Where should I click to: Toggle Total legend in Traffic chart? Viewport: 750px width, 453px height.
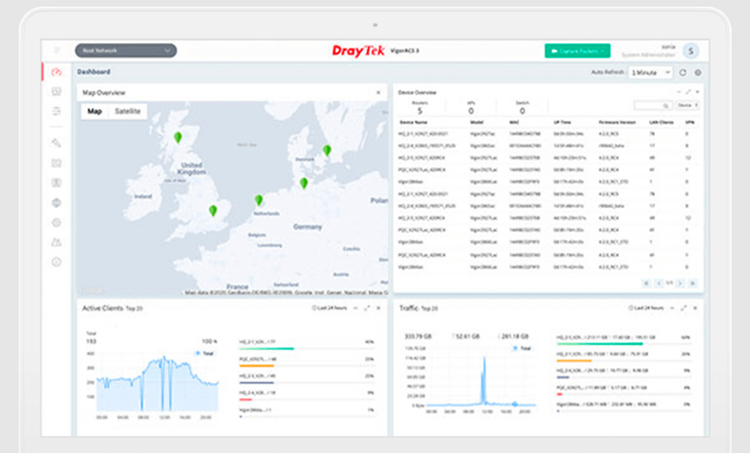(522, 348)
